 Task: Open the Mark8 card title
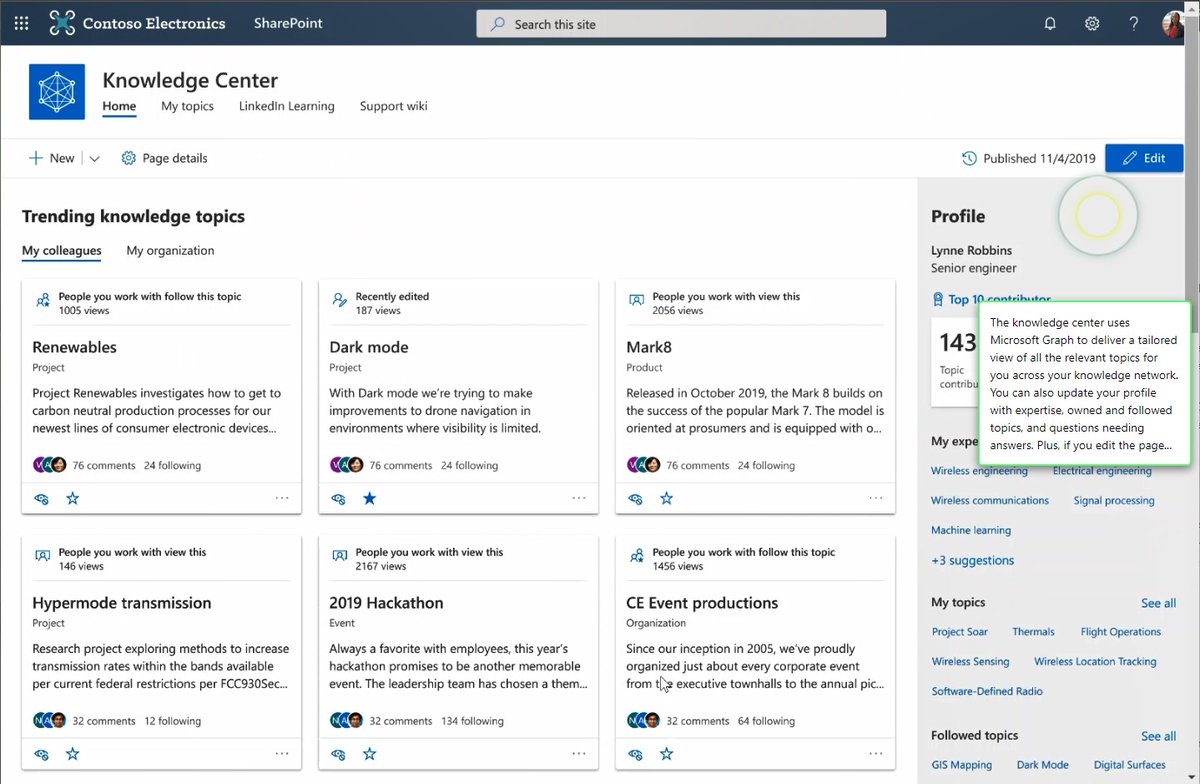(651, 347)
